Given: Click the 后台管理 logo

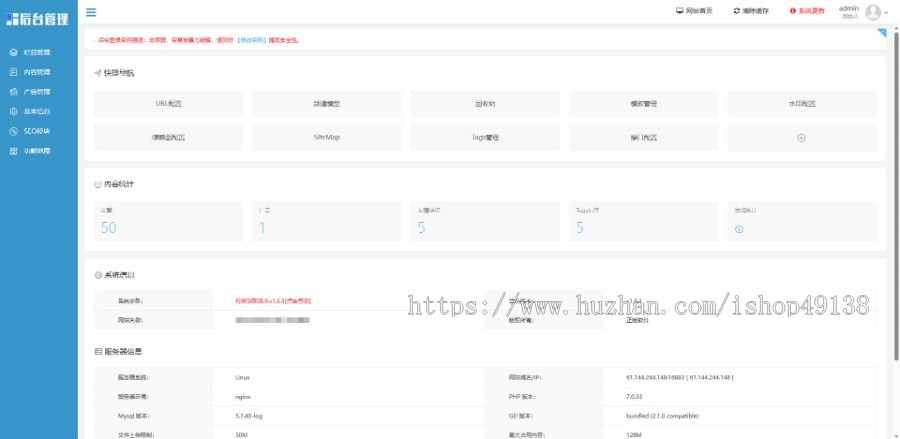Looking at the screenshot, I should [37, 18].
